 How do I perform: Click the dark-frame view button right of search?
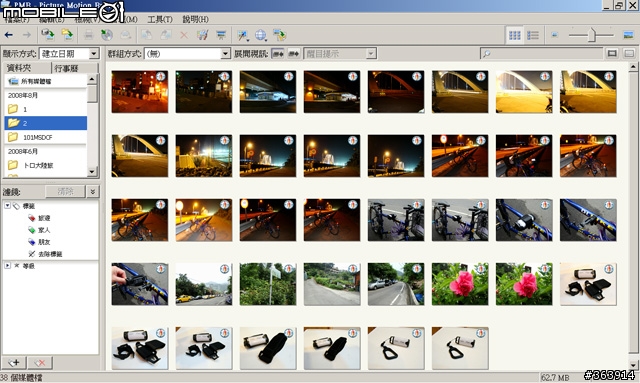pyautogui.click(x=612, y=53)
